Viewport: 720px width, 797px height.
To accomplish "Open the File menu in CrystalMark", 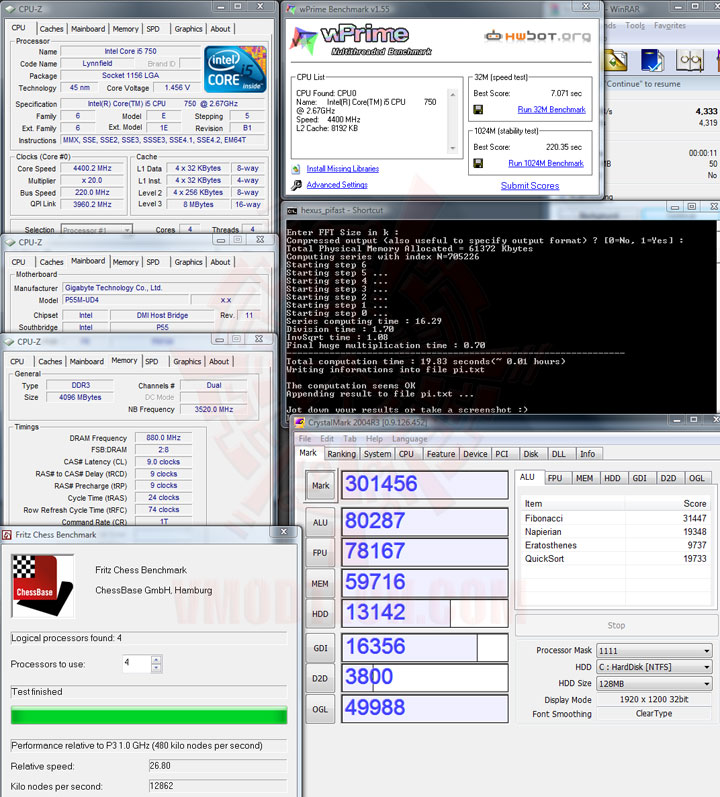I will point(305,439).
